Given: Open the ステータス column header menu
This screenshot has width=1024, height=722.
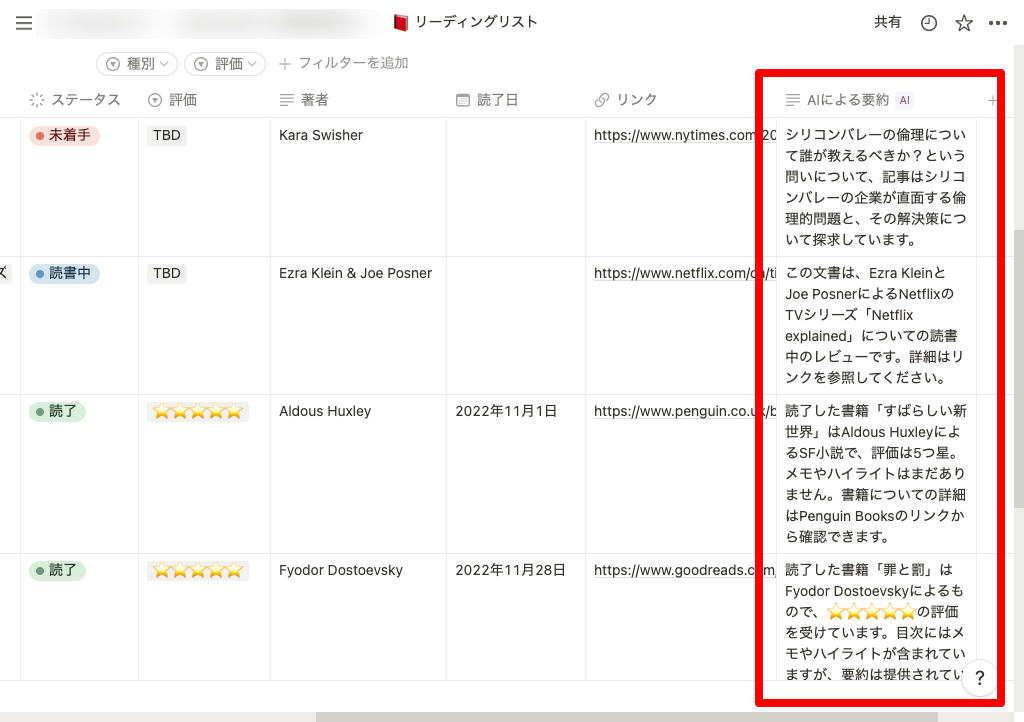Looking at the screenshot, I should 75,100.
